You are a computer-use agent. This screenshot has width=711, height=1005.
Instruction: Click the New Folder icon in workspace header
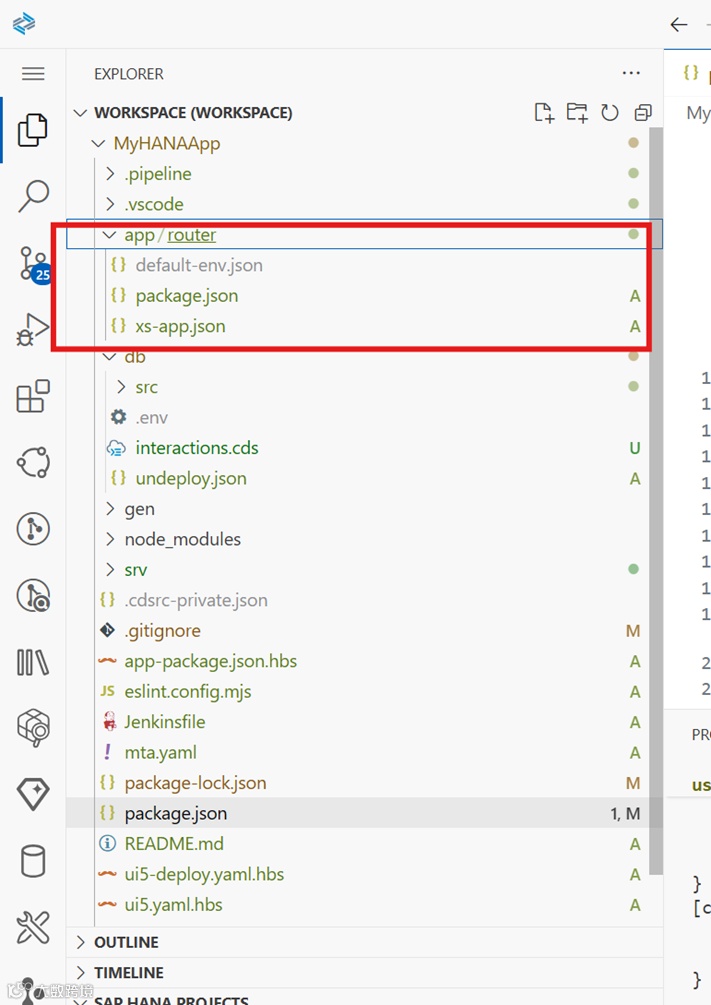pos(576,113)
